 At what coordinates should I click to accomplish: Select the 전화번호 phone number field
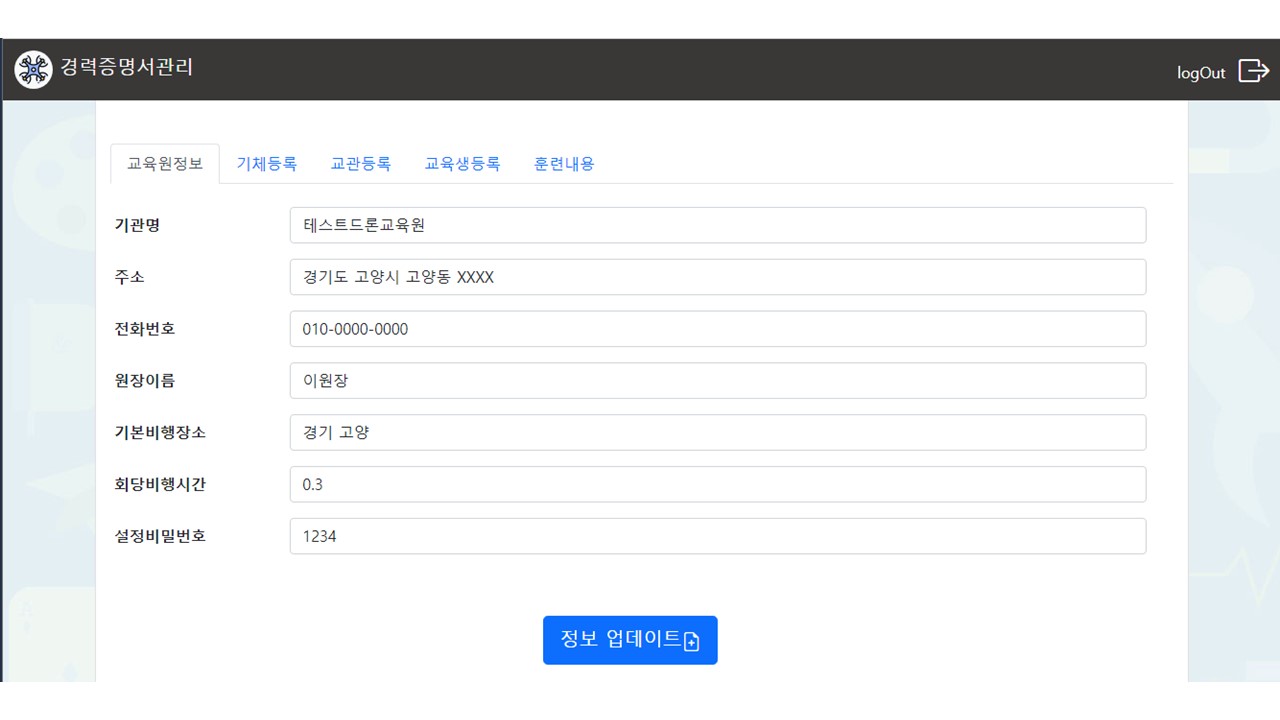pos(717,329)
